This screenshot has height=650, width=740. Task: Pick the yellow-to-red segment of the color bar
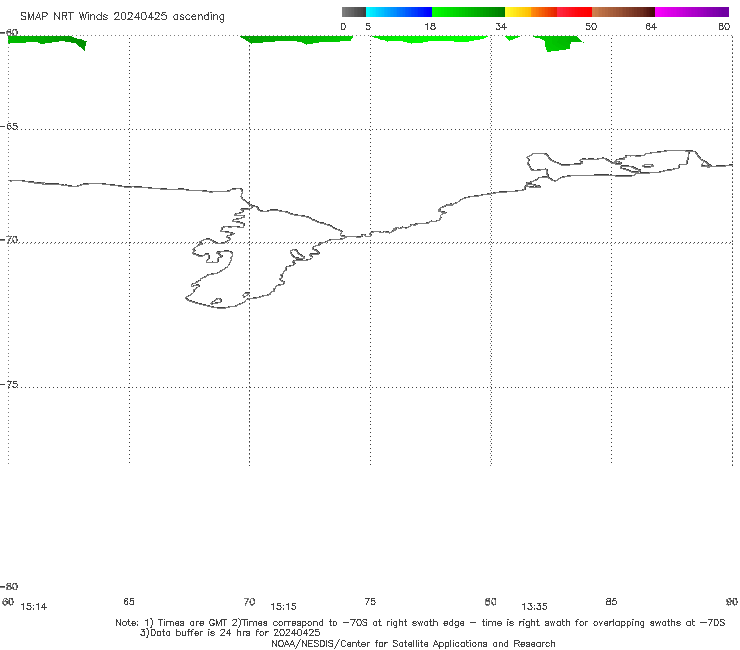tap(548, 12)
